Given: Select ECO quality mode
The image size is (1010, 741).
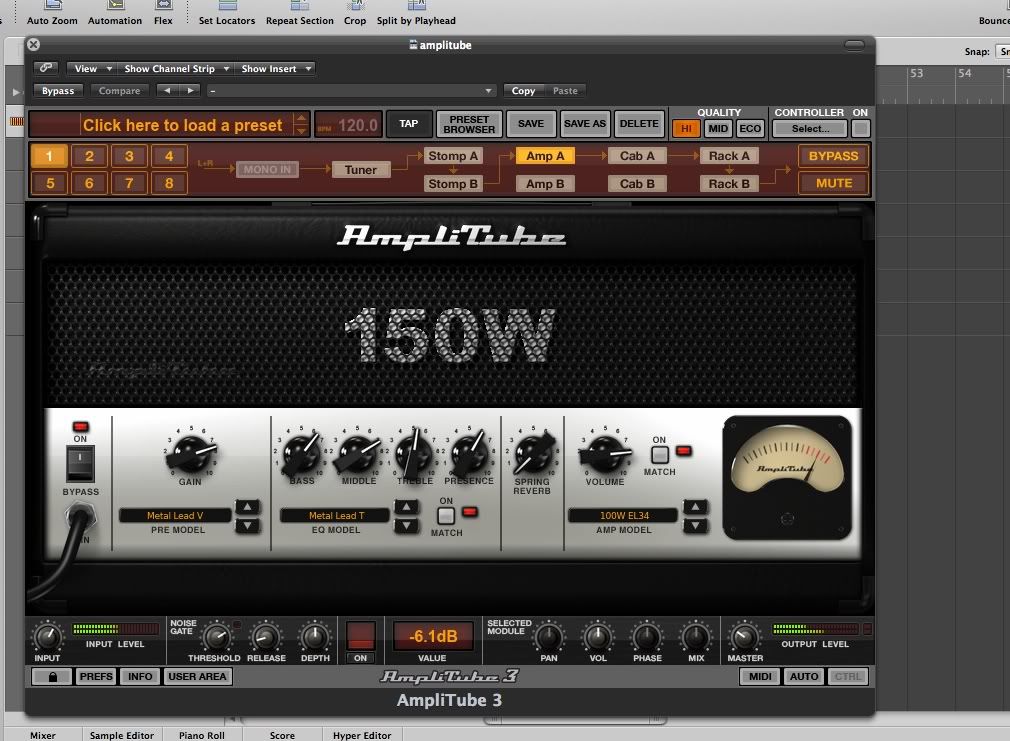Looking at the screenshot, I should pos(750,128).
